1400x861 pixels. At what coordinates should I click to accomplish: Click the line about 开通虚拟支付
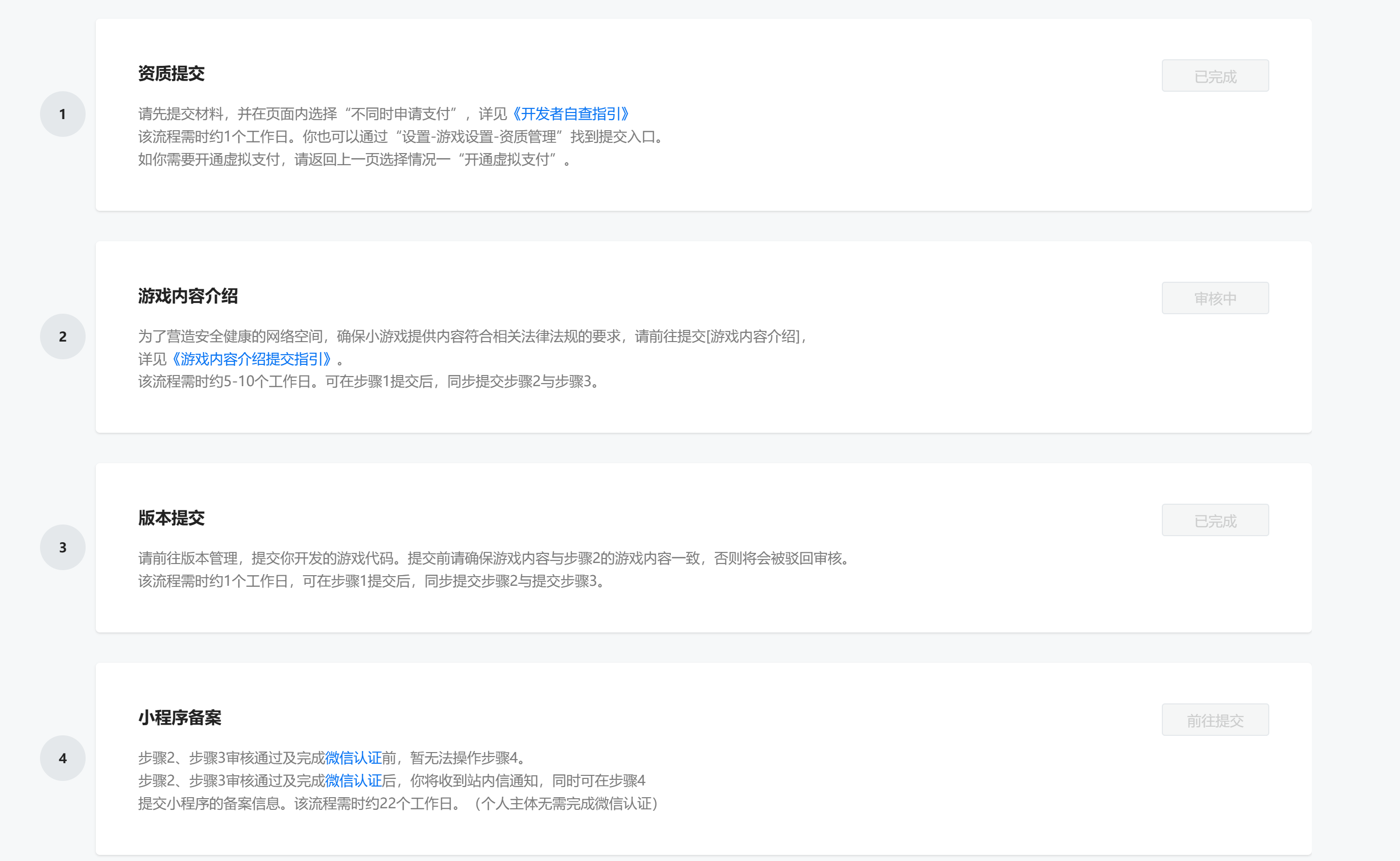coord(354,160)
